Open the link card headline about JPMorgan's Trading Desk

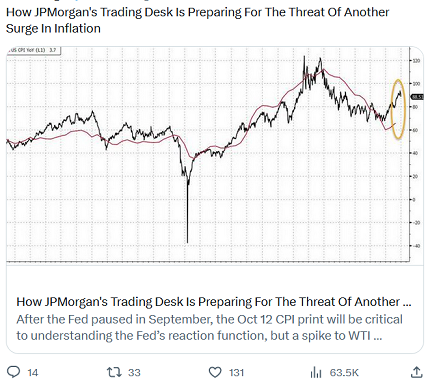point(214,302)
